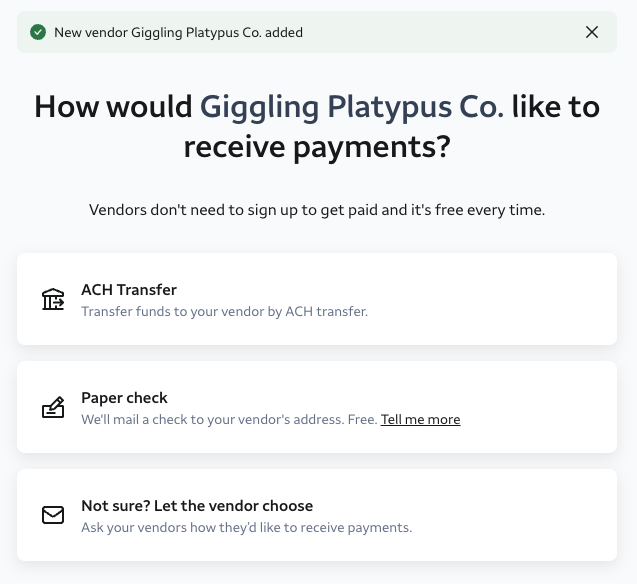Viewport: 637px width, 584px height.
Task: Click the "Vendors don't need to sign up" subtitle
Action: coord(316,210)
